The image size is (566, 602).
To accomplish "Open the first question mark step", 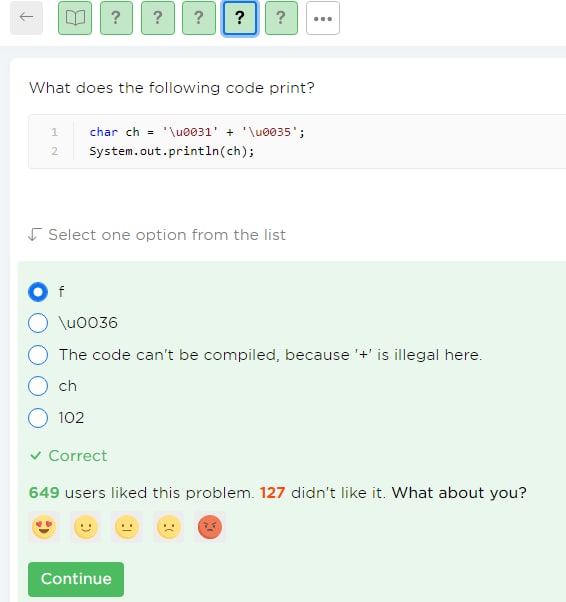I will 116,18.
